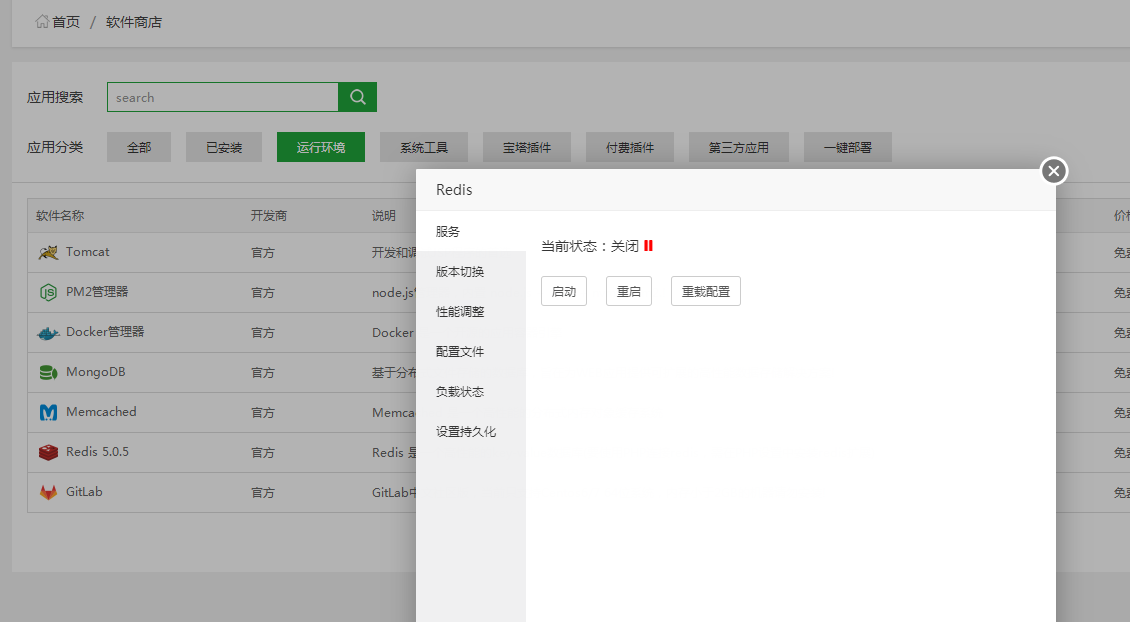Click the MongoDB name
Screen dimensions: 1130x622
click(x=96, y=372)
